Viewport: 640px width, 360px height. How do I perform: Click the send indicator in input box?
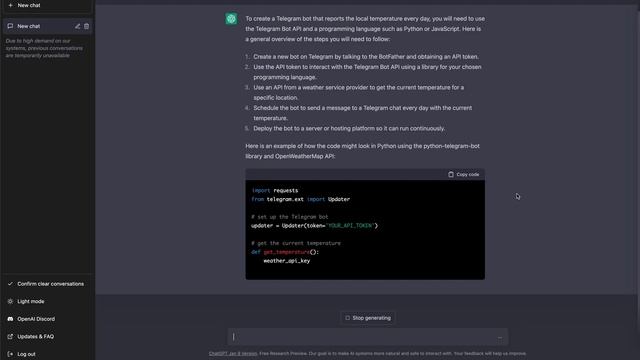pos(500,338)
